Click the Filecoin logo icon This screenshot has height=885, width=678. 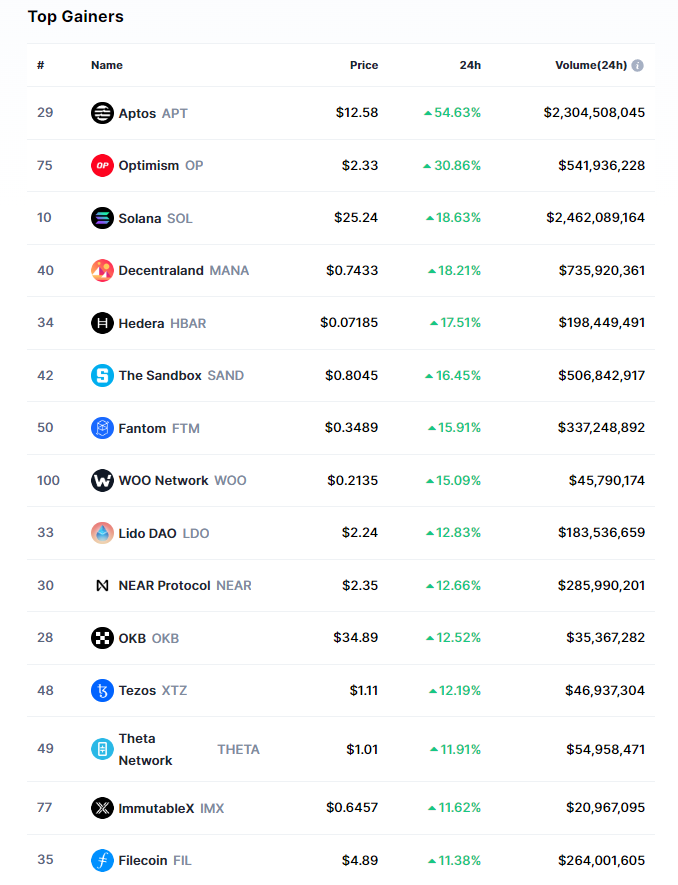tap(102, 859)
